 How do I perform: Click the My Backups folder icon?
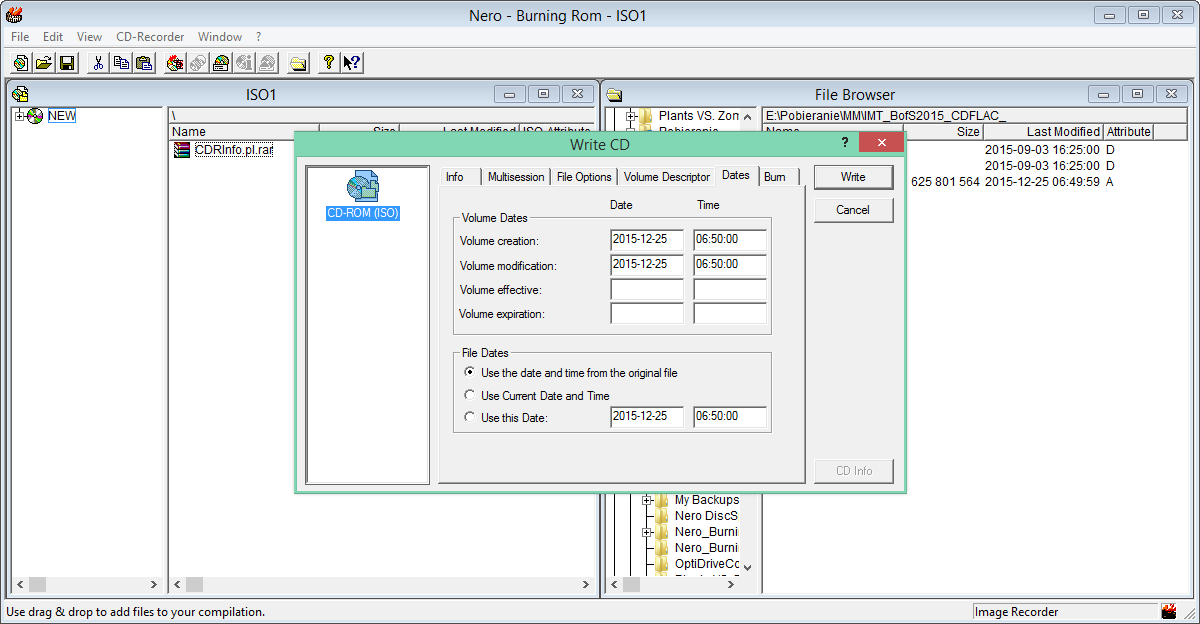pos(662,500)
